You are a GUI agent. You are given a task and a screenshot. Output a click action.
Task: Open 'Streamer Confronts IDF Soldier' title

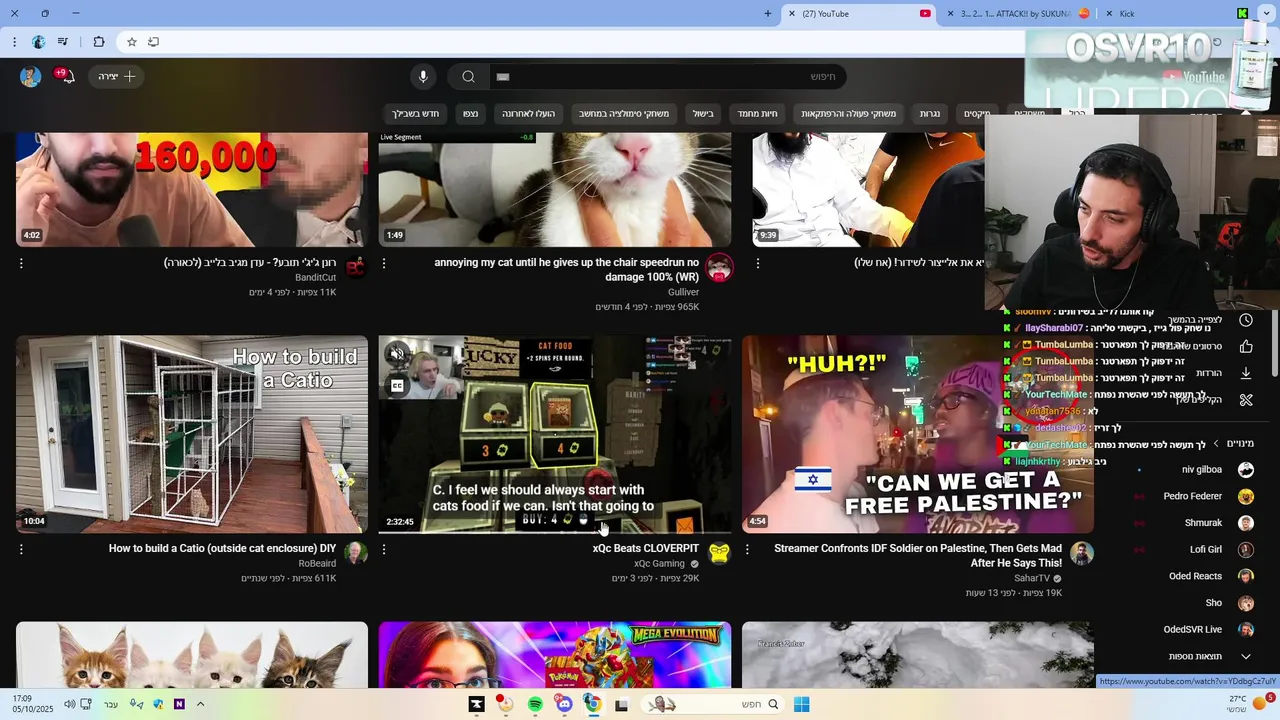[918, 556]
